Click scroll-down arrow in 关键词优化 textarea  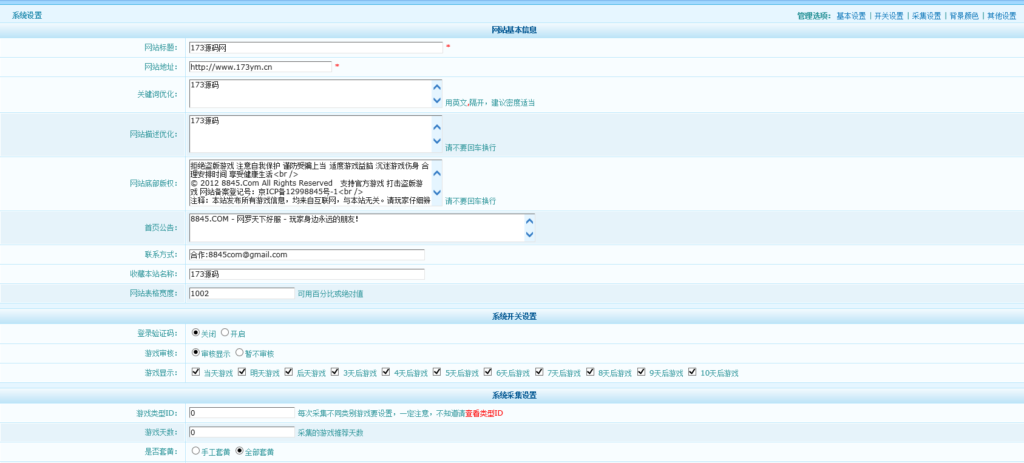click(436, 100)
